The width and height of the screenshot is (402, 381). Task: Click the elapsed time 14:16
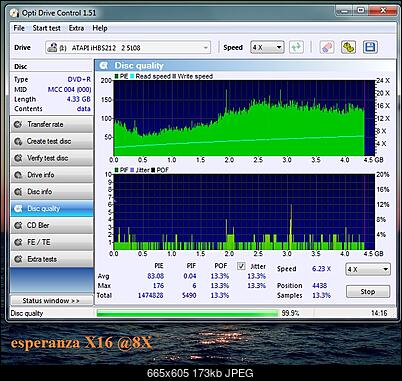pos(379,313)
